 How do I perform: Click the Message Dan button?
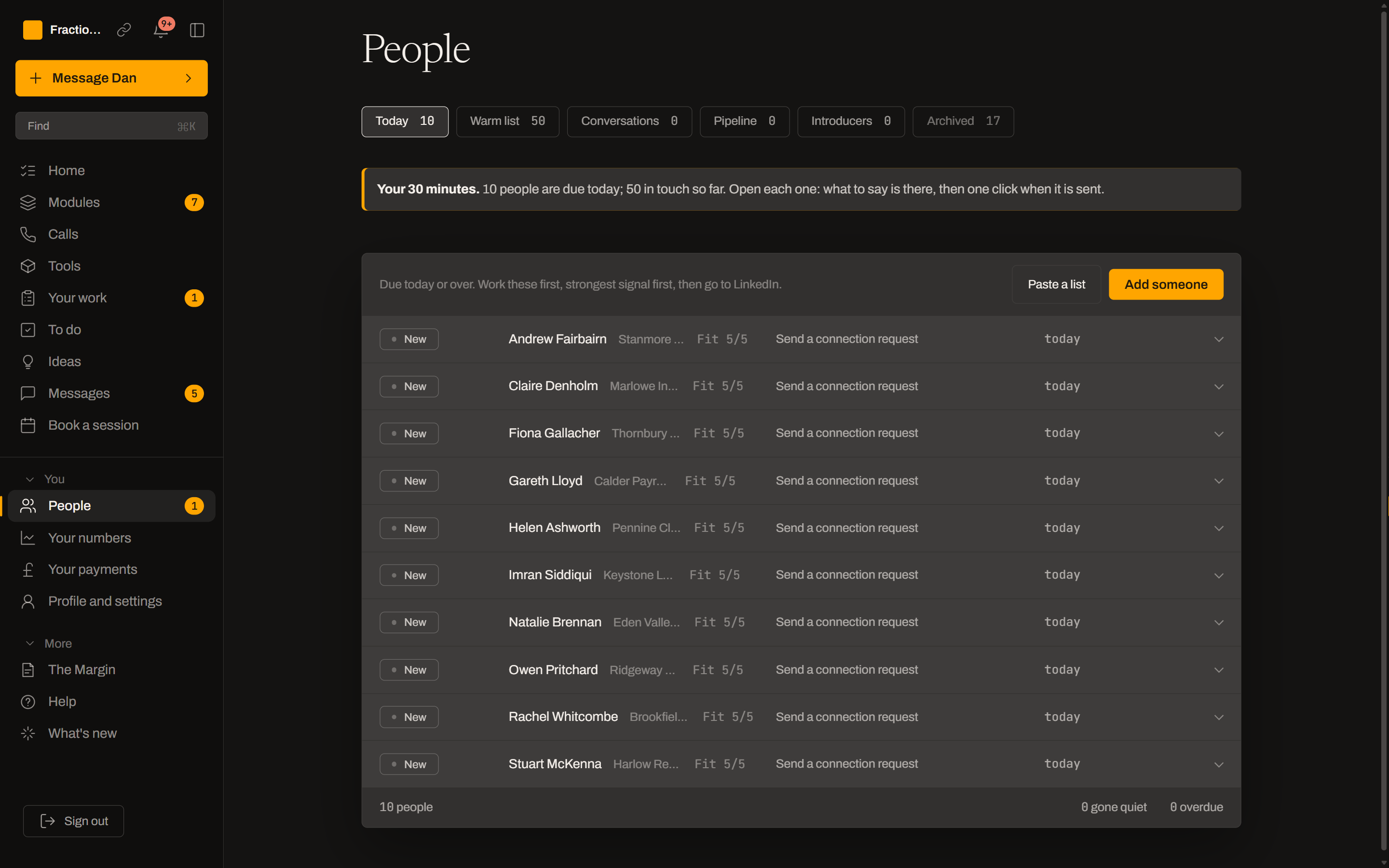click(x=111, y=78)
